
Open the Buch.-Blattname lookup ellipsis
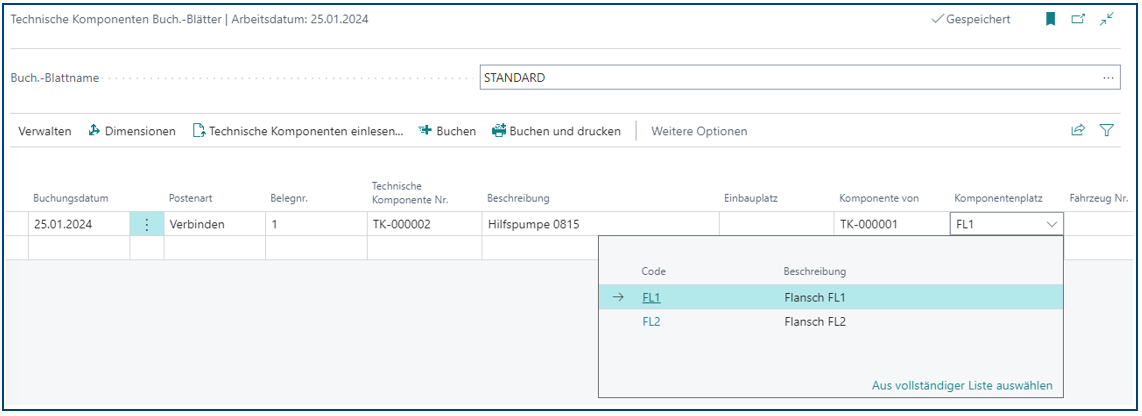(1108, 78)
